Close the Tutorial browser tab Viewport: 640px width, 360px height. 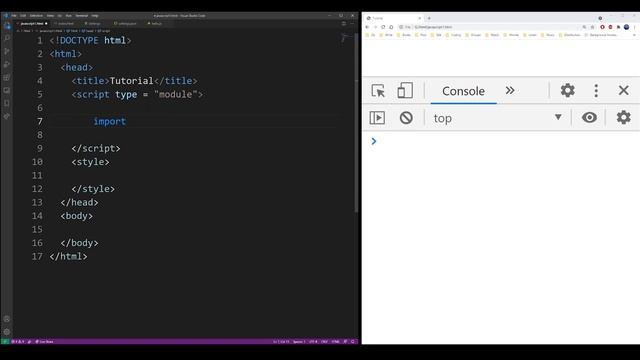pyautogui.click(x=420, y=18)
